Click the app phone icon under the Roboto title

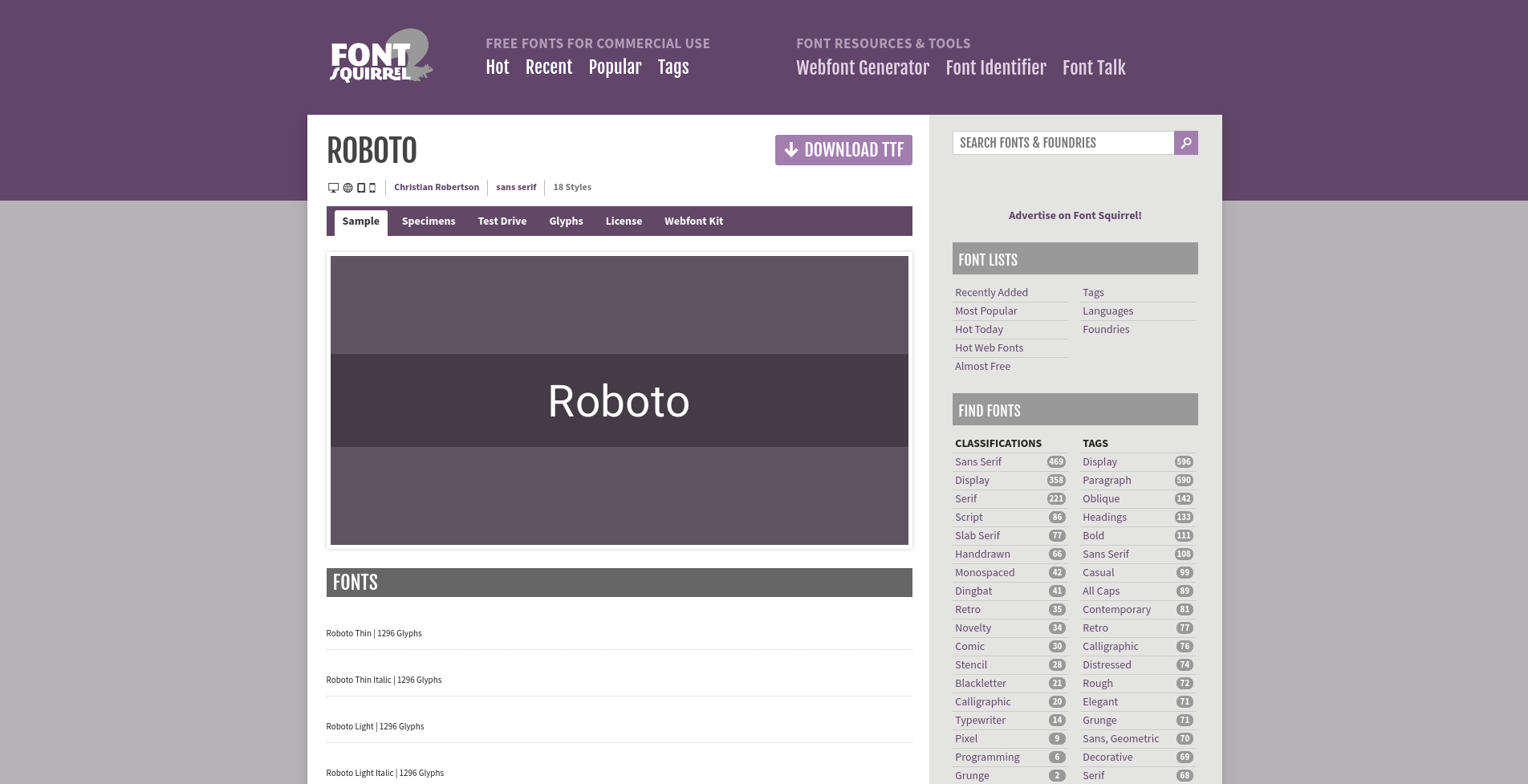coord(372,188)
